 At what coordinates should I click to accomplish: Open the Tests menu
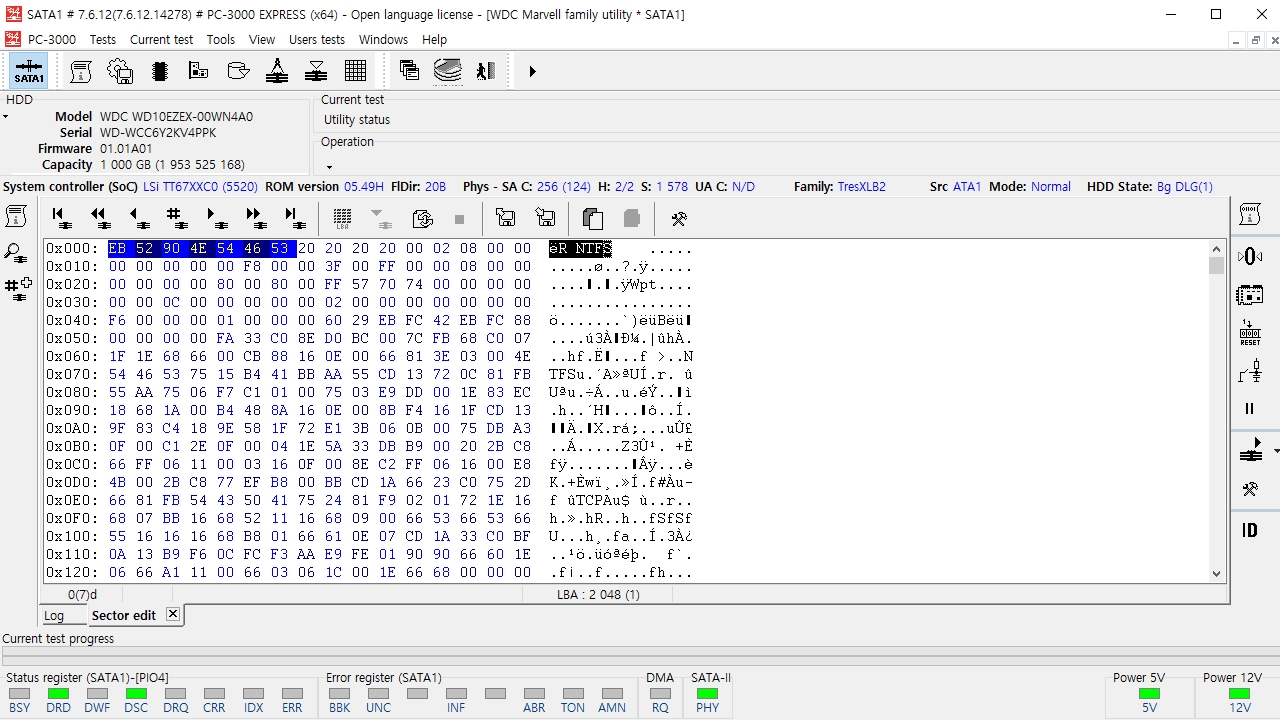coord(103,39)
